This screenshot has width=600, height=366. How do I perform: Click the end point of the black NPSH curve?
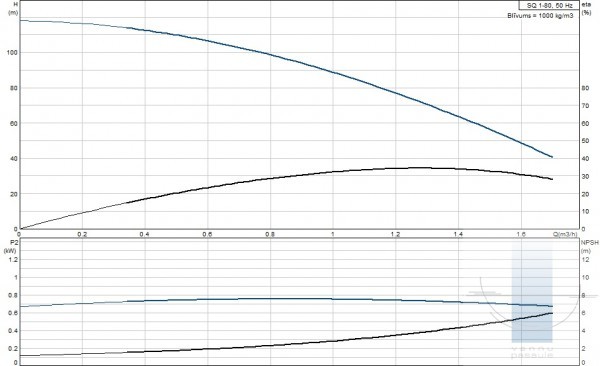coord(552,313)
